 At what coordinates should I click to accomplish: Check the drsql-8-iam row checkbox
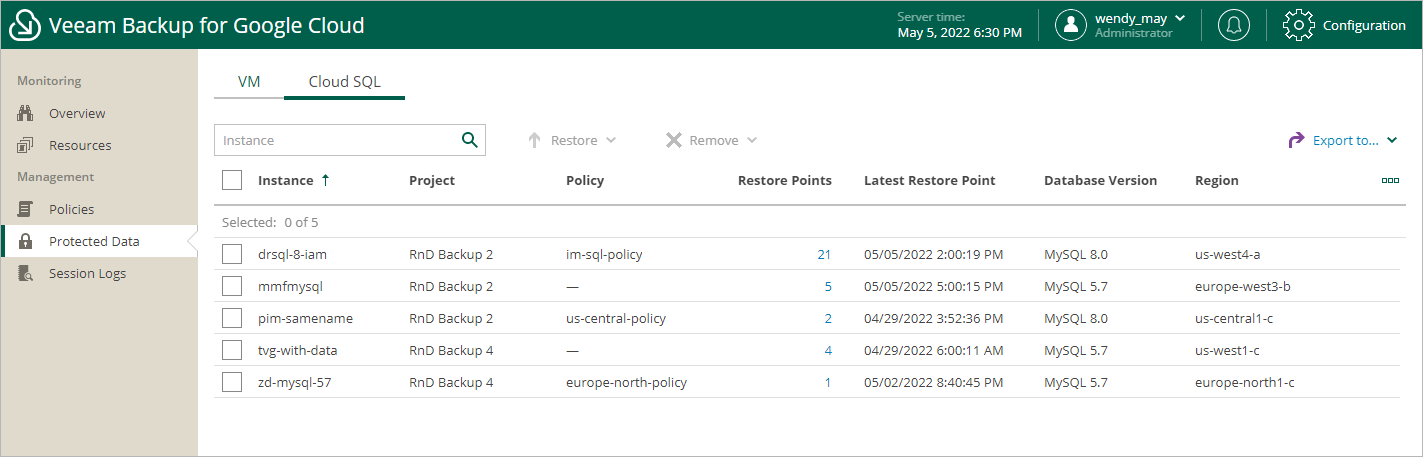[232, 254]
